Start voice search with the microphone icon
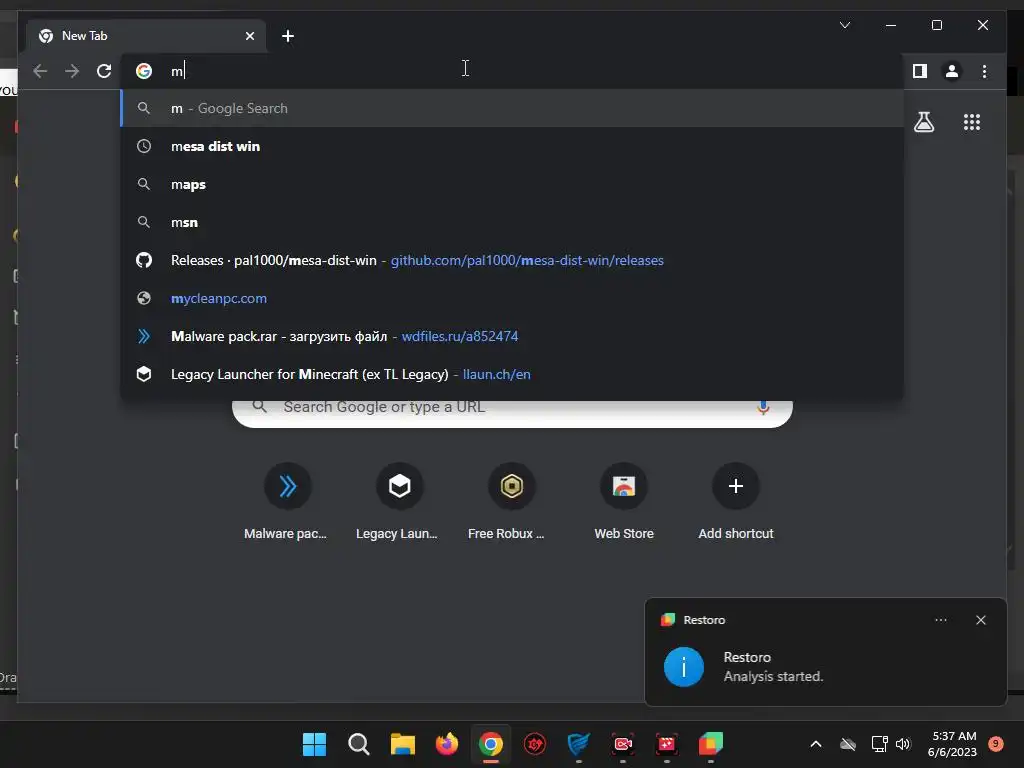The width and height of the screenshot is (1024, 768). click(763, 408)
